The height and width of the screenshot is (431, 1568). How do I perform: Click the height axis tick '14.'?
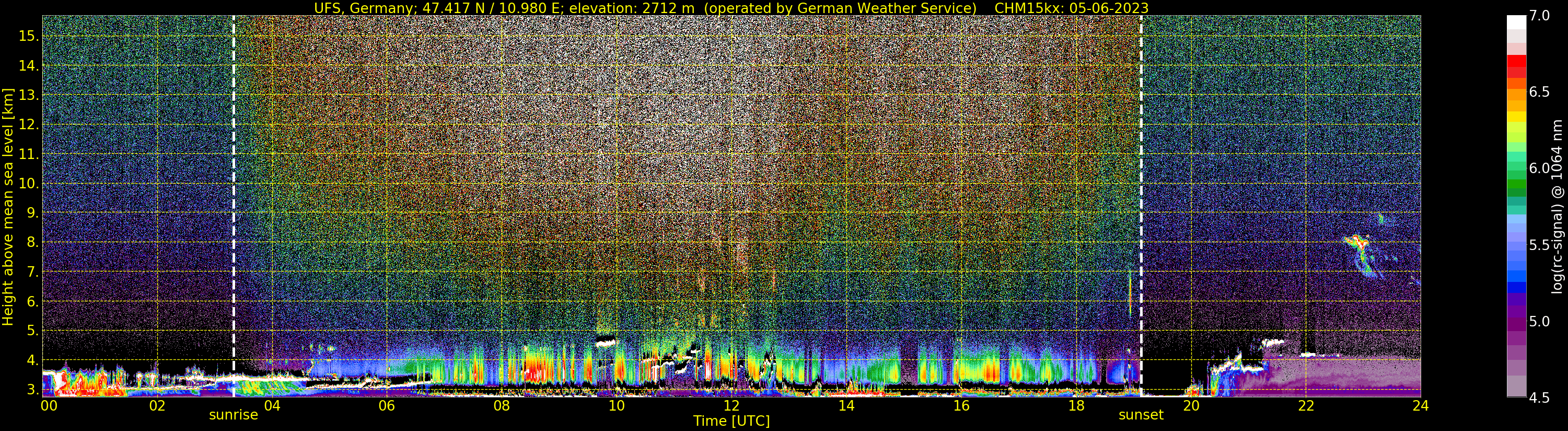pos(29,66)
